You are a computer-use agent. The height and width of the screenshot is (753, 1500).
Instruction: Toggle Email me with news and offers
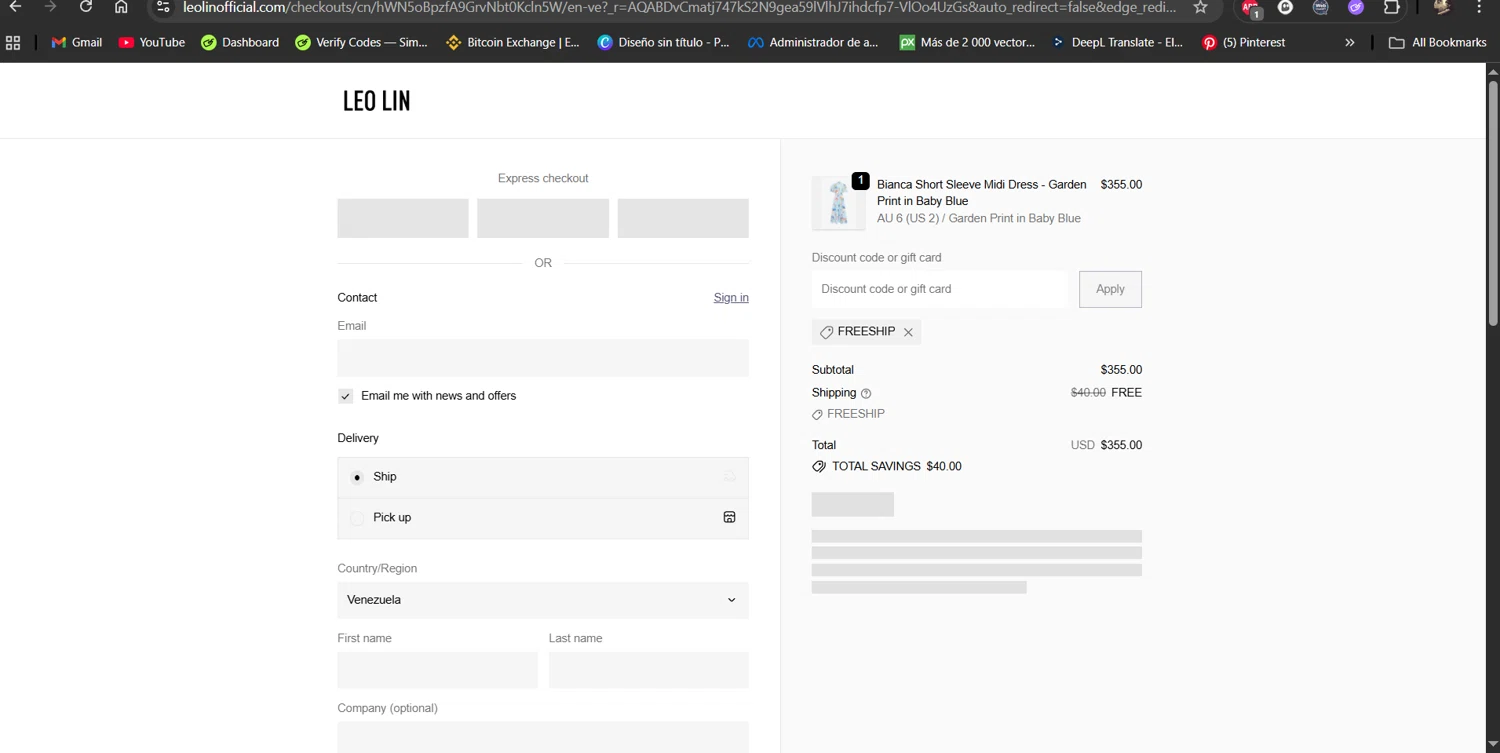point(345,396)
